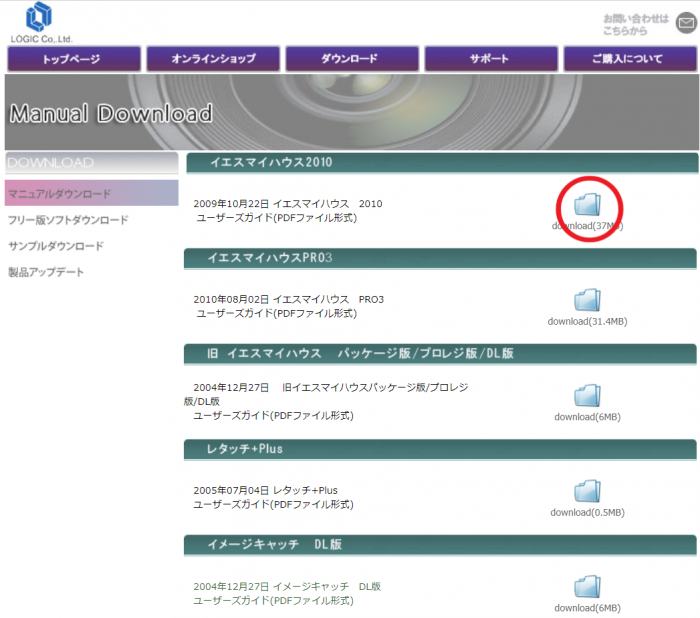Click download(6MB) link under イメージキャッチ

[x=587, y=608]
